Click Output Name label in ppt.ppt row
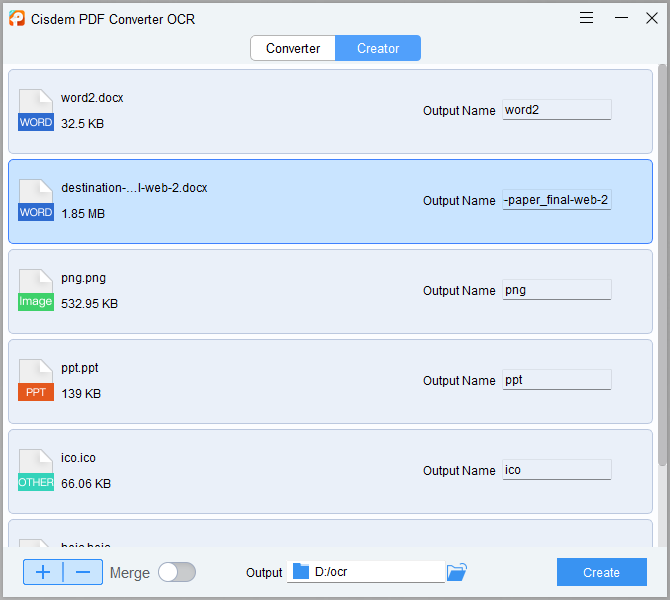 click(459, 381)
